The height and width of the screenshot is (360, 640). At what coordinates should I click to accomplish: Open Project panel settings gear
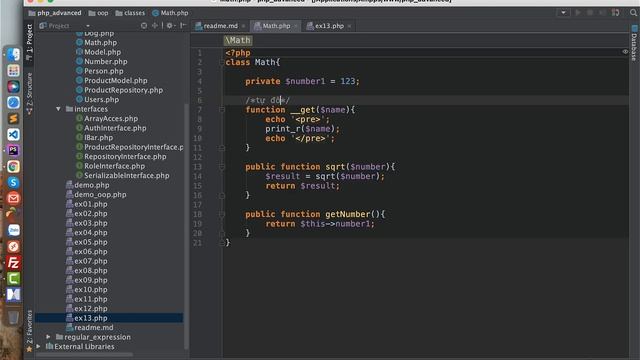170,26
